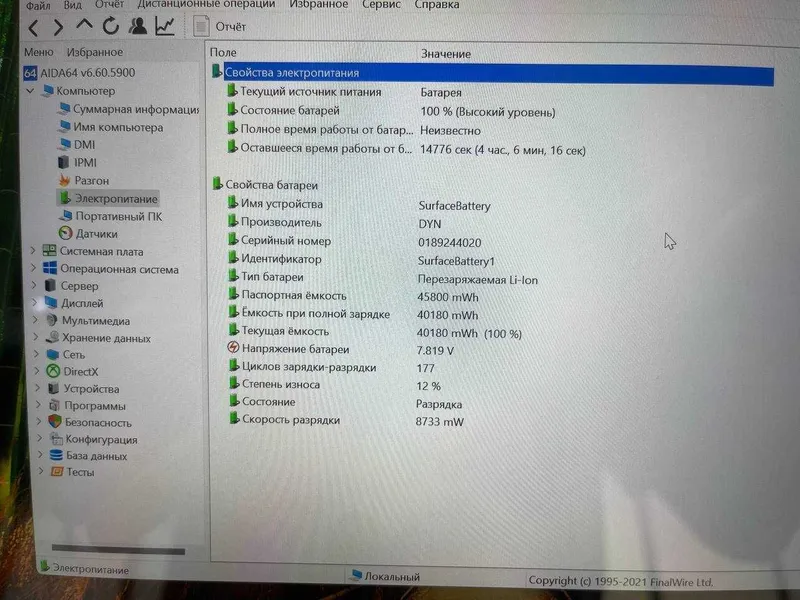Select Свойства электропитания header row
Viewport: 800px width, 600px height.
(x=492, y=73)
